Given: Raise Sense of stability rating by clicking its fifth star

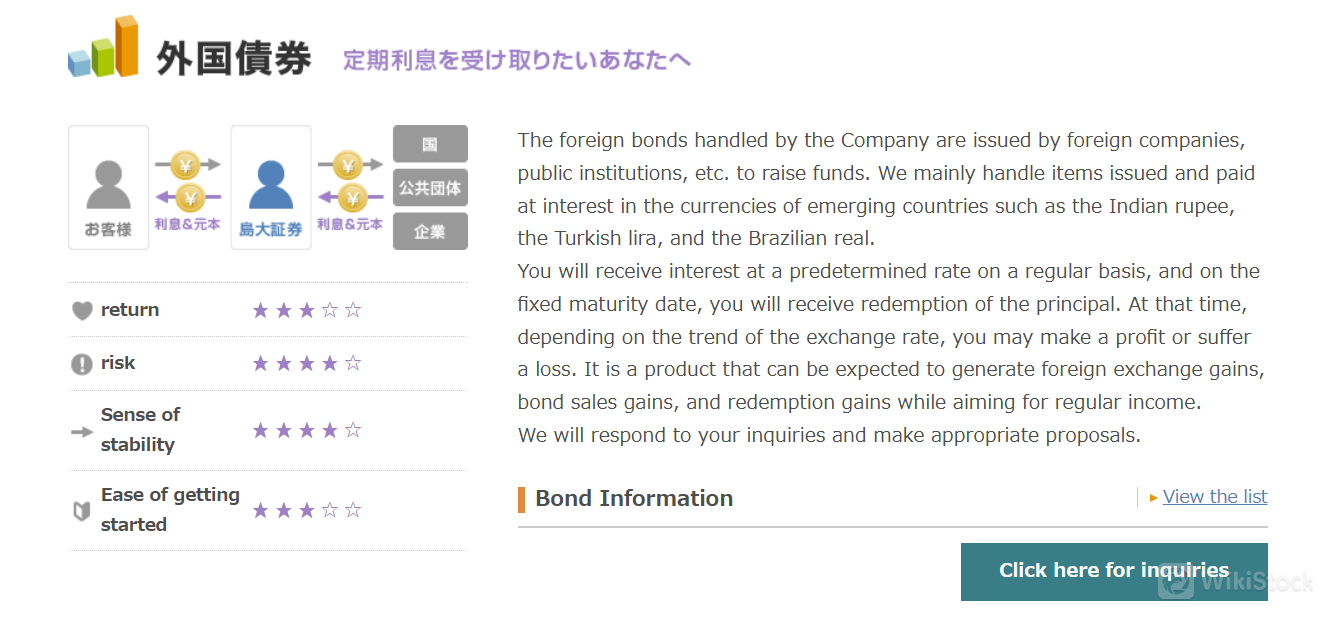Looking at the screenshot, I should coord(353,429).
